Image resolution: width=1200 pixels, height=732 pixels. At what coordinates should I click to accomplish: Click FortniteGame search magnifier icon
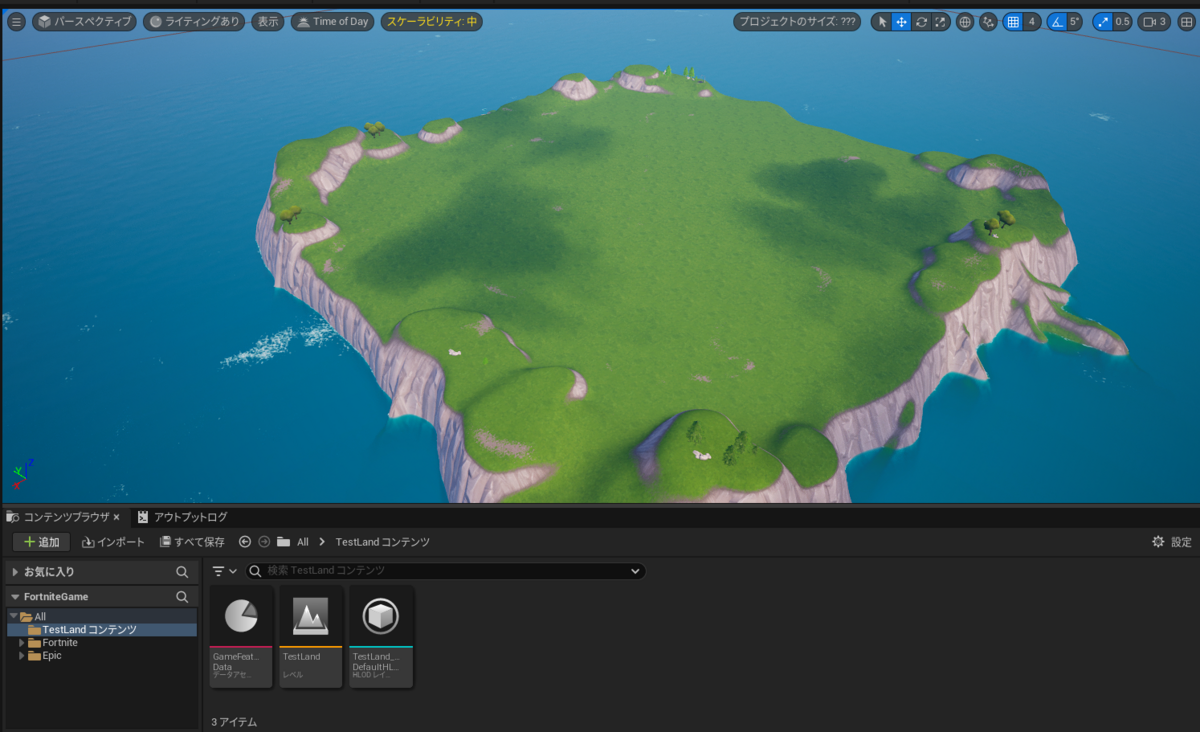click(x=182, y=597)
